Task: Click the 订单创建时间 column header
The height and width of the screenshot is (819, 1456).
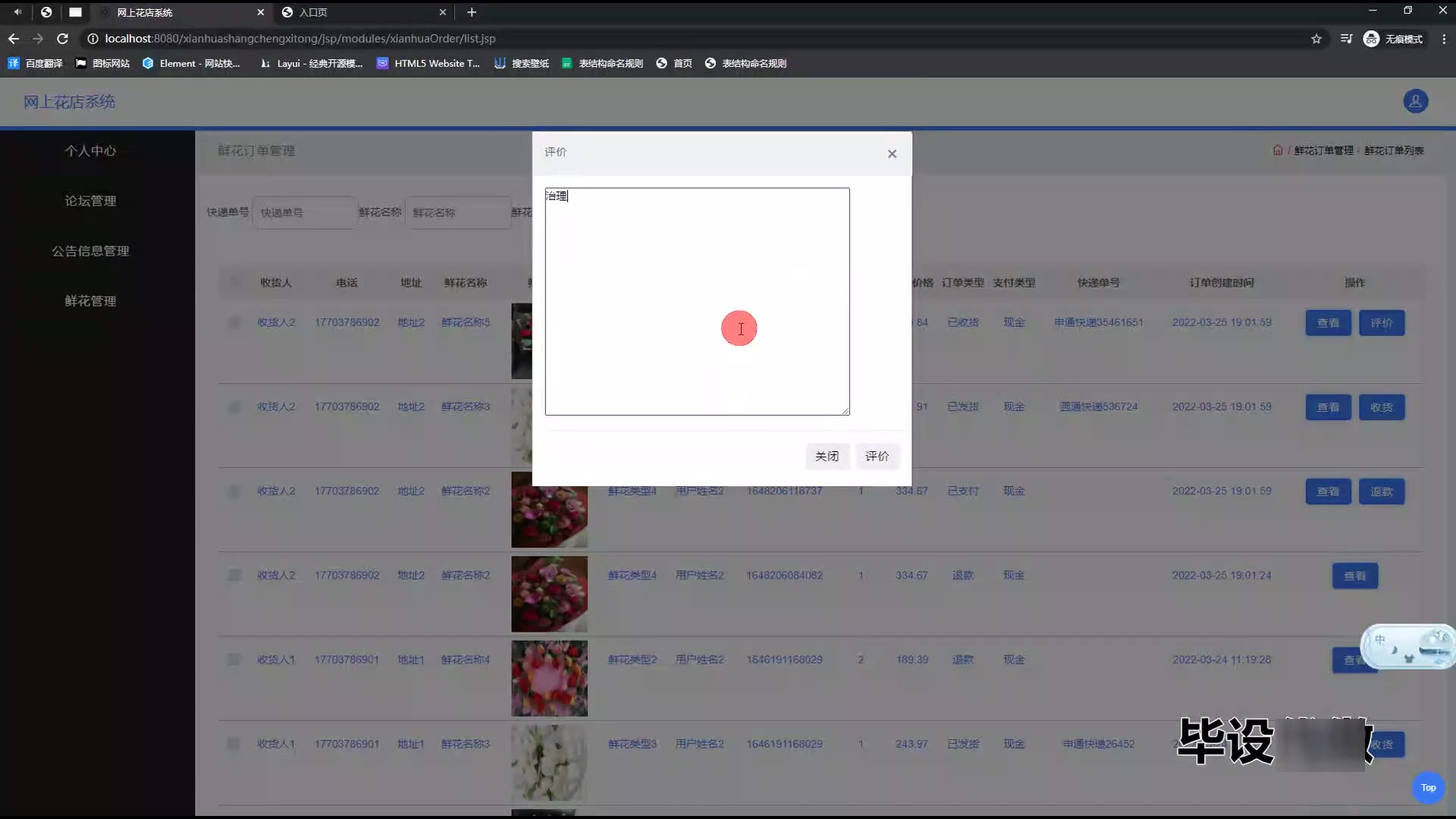Action: pos(1221,283)
